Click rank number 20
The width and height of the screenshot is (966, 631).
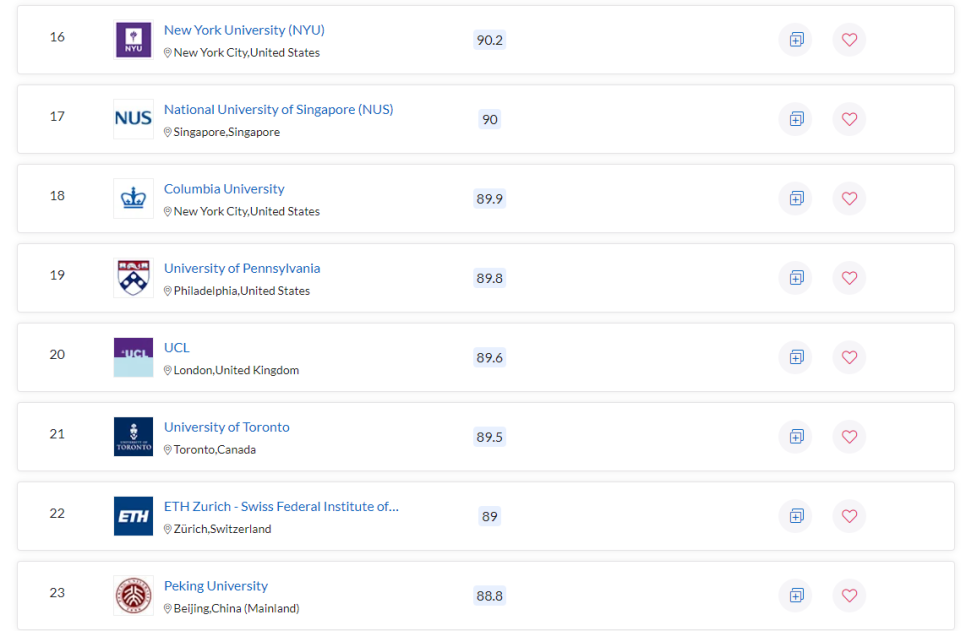57,355
